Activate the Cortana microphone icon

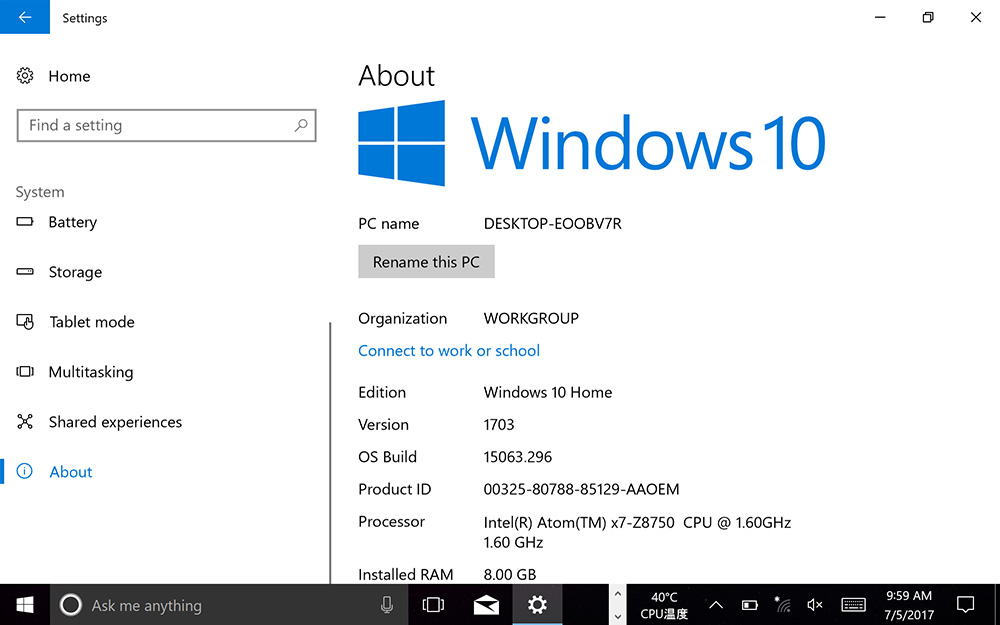(x=386, y=605)
